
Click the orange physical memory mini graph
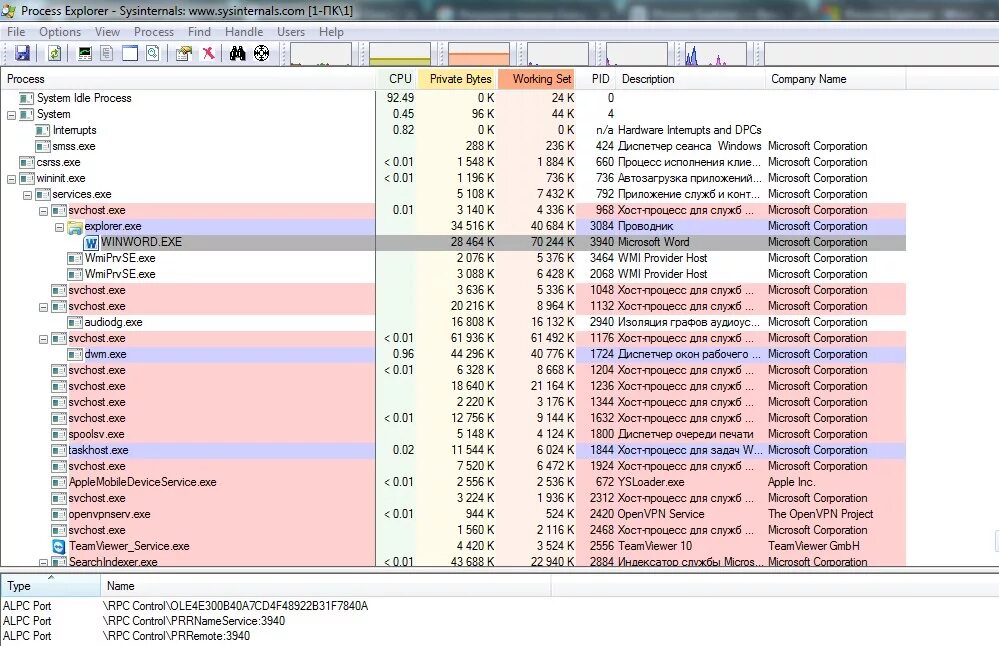(x=478, y=54)
